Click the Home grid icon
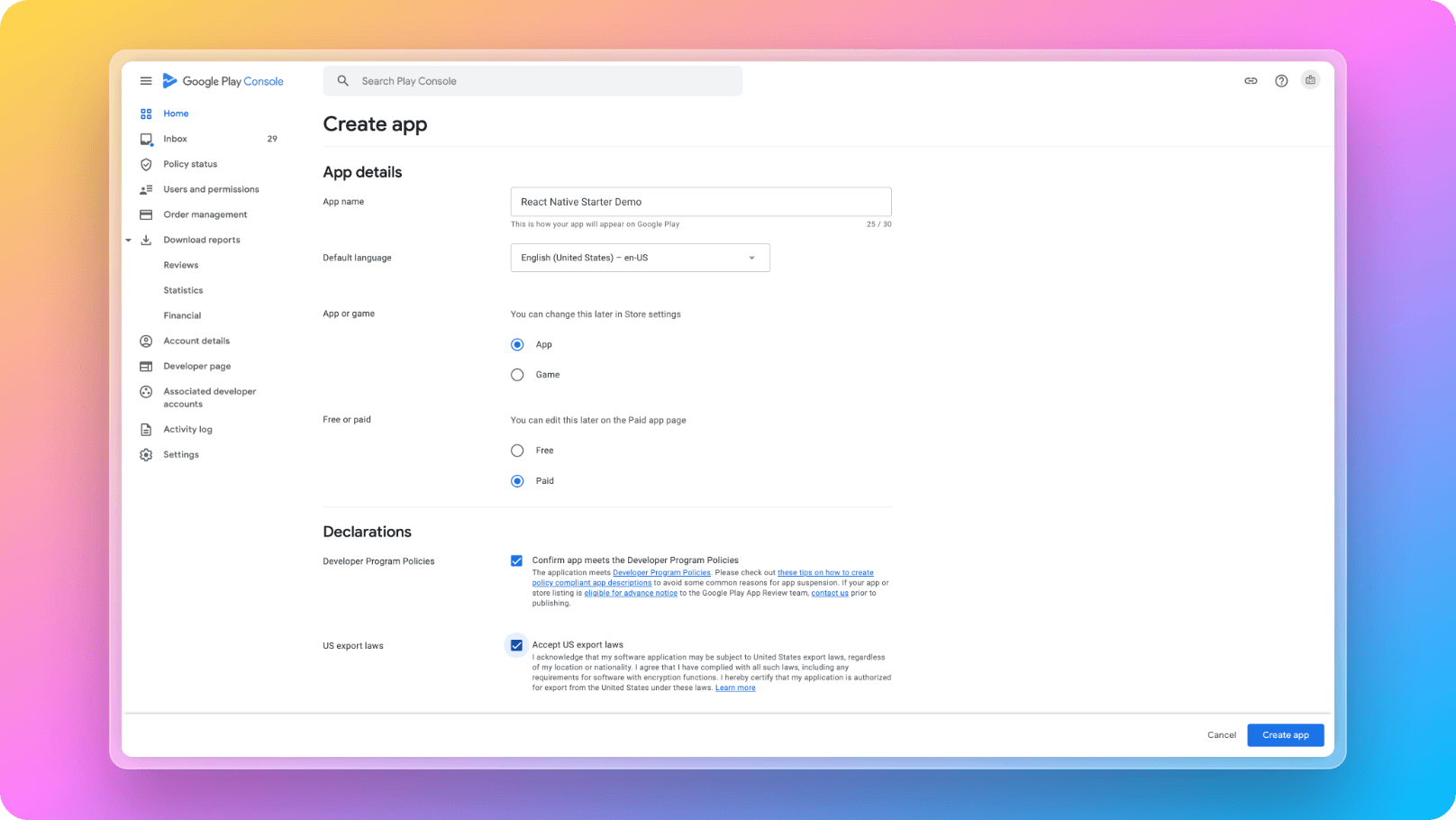Screen dimensions: 1456x820 pos(146,114)
